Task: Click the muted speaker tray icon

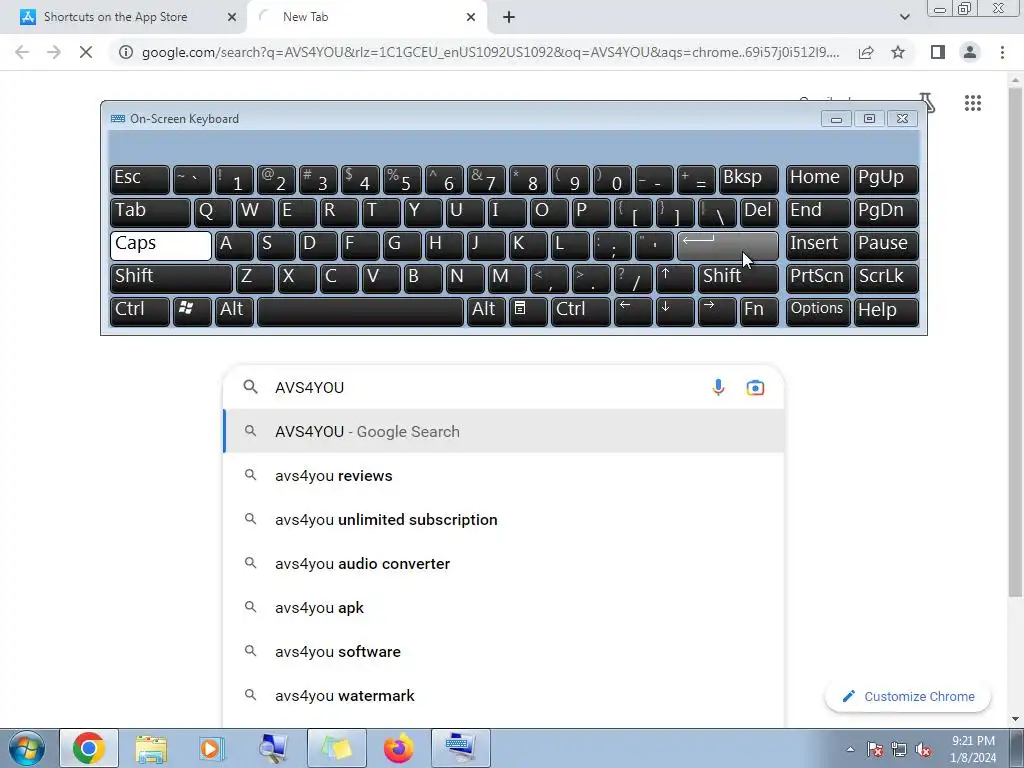Action: [x=923, y=749]
